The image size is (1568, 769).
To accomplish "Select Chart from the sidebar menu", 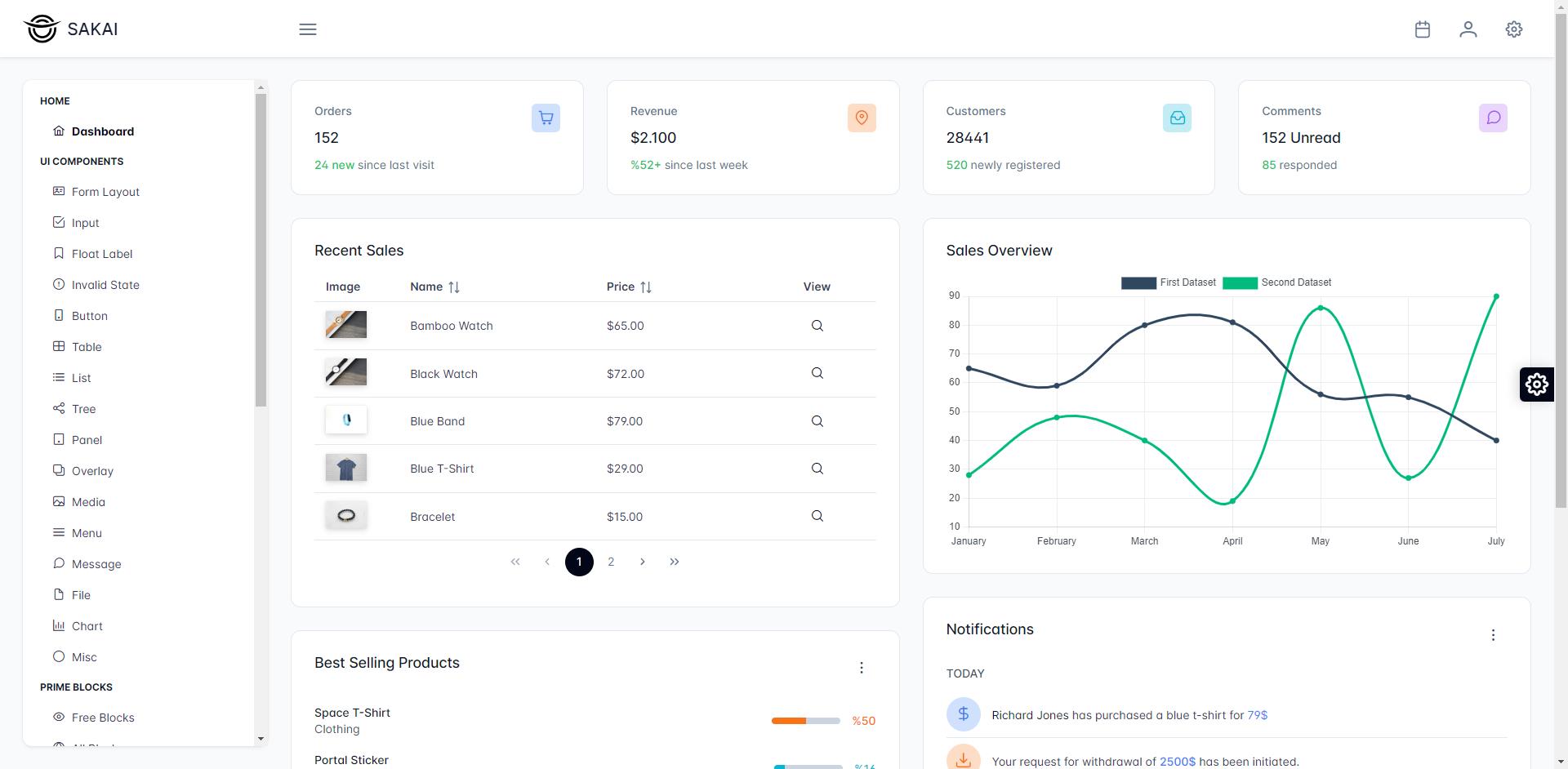I will click(x=87, y=626).
